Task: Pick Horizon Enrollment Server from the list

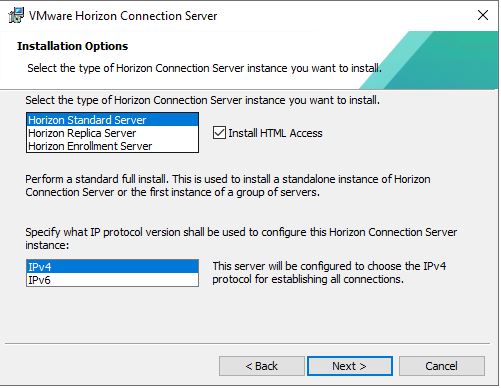Action: (x=112, y=146)
